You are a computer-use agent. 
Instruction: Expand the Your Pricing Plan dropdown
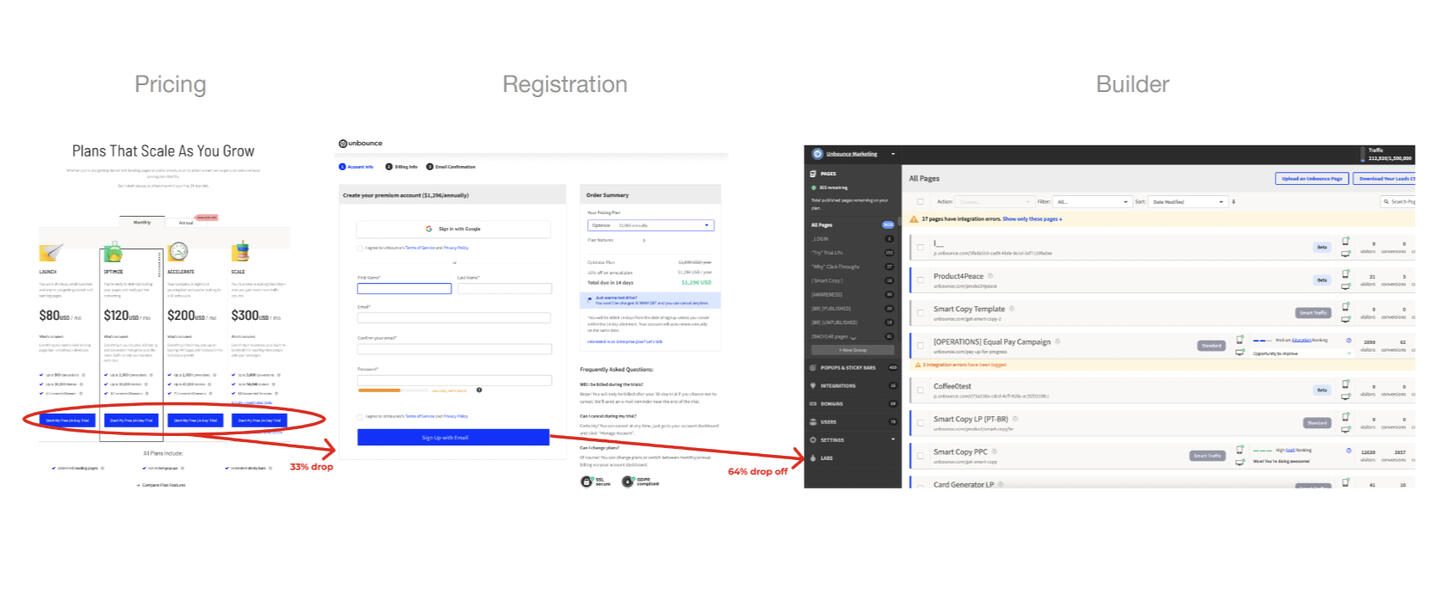[650, 226]
